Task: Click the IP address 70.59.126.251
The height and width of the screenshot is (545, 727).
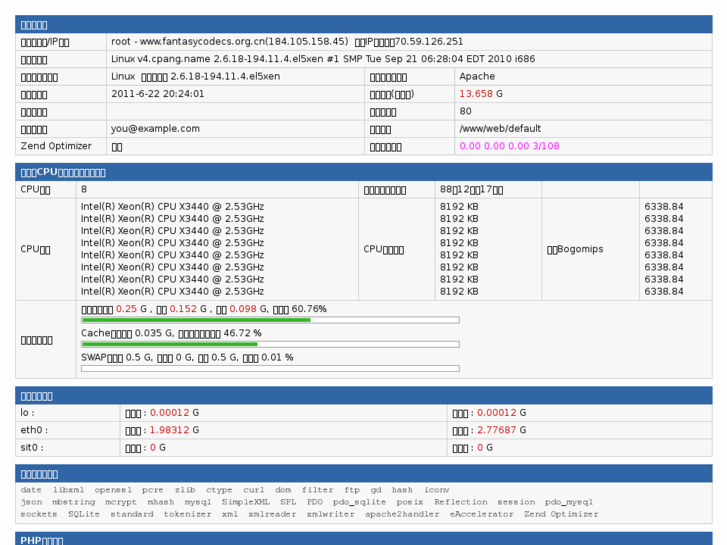Action: (429, 42)
